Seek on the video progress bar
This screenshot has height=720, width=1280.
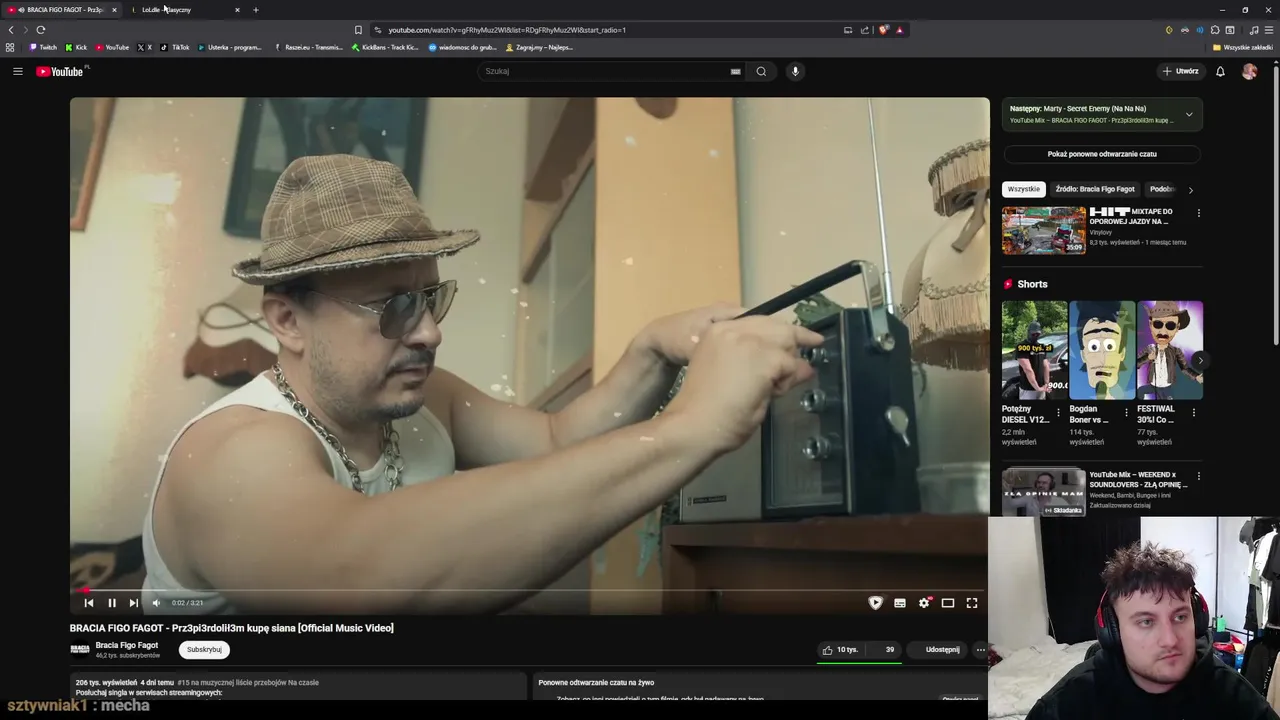tap(529, 590)
